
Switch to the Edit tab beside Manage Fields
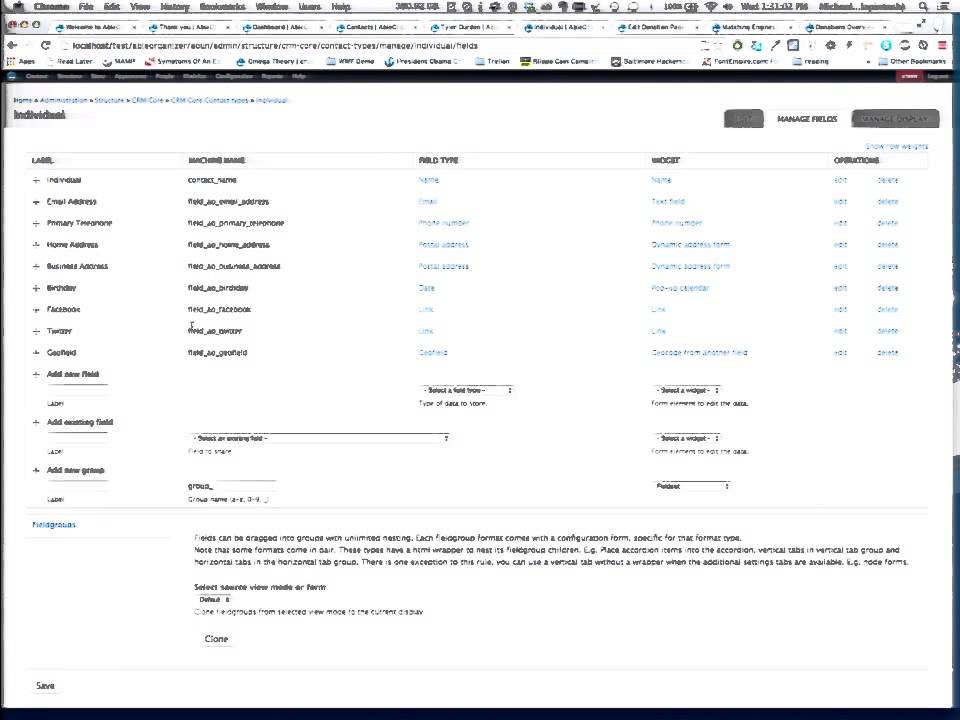pos(743,119)
